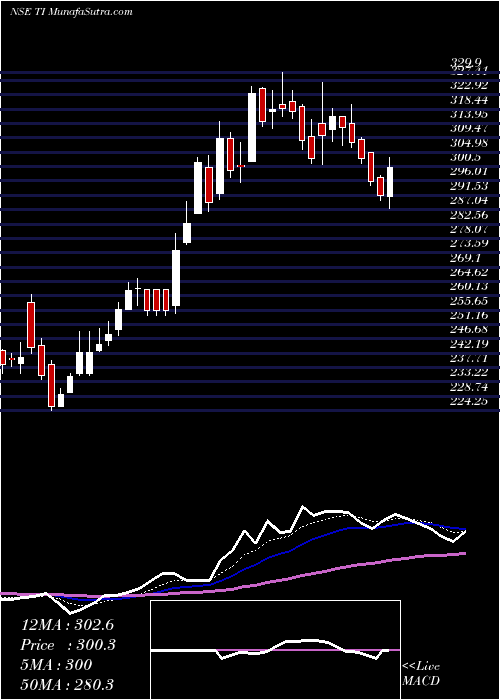Click the 228.74 price axis label
Screen dimensions: 500x700
[x=471, y=387]
